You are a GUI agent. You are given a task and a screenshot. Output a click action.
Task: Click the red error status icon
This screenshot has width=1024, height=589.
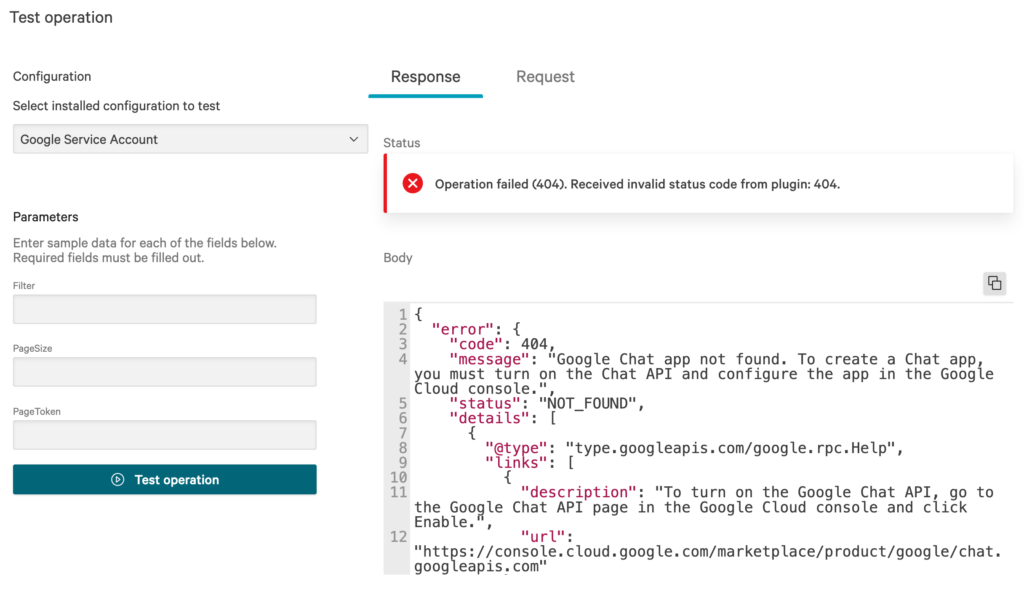click(x=412, y=183)
